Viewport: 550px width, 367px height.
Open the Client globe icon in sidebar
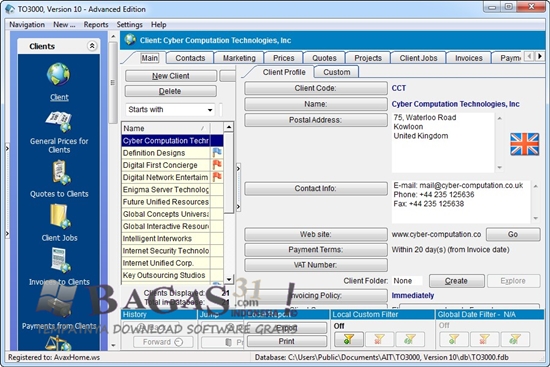coord(58,74)
